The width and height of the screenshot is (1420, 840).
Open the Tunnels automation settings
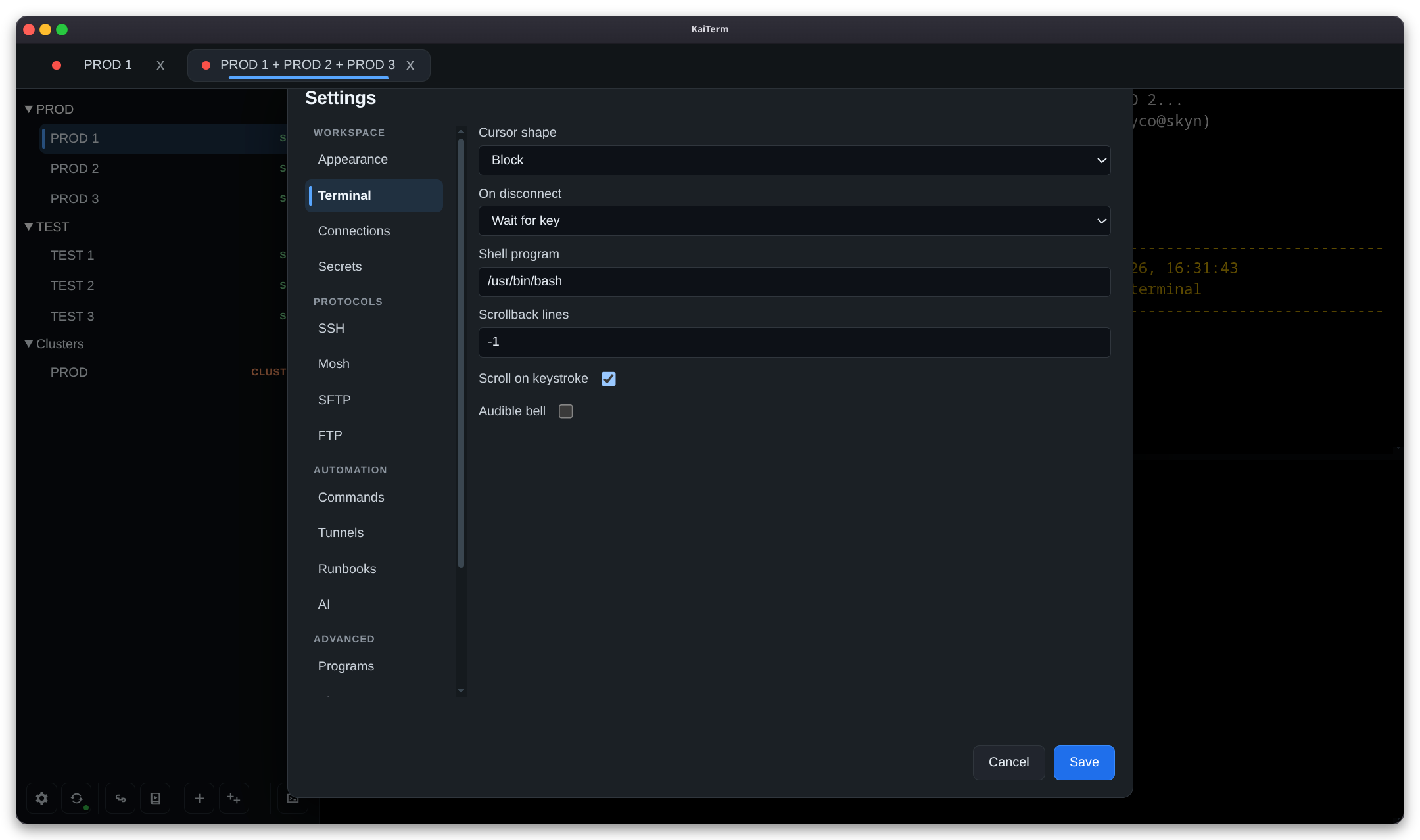click(x=373, y=533)
